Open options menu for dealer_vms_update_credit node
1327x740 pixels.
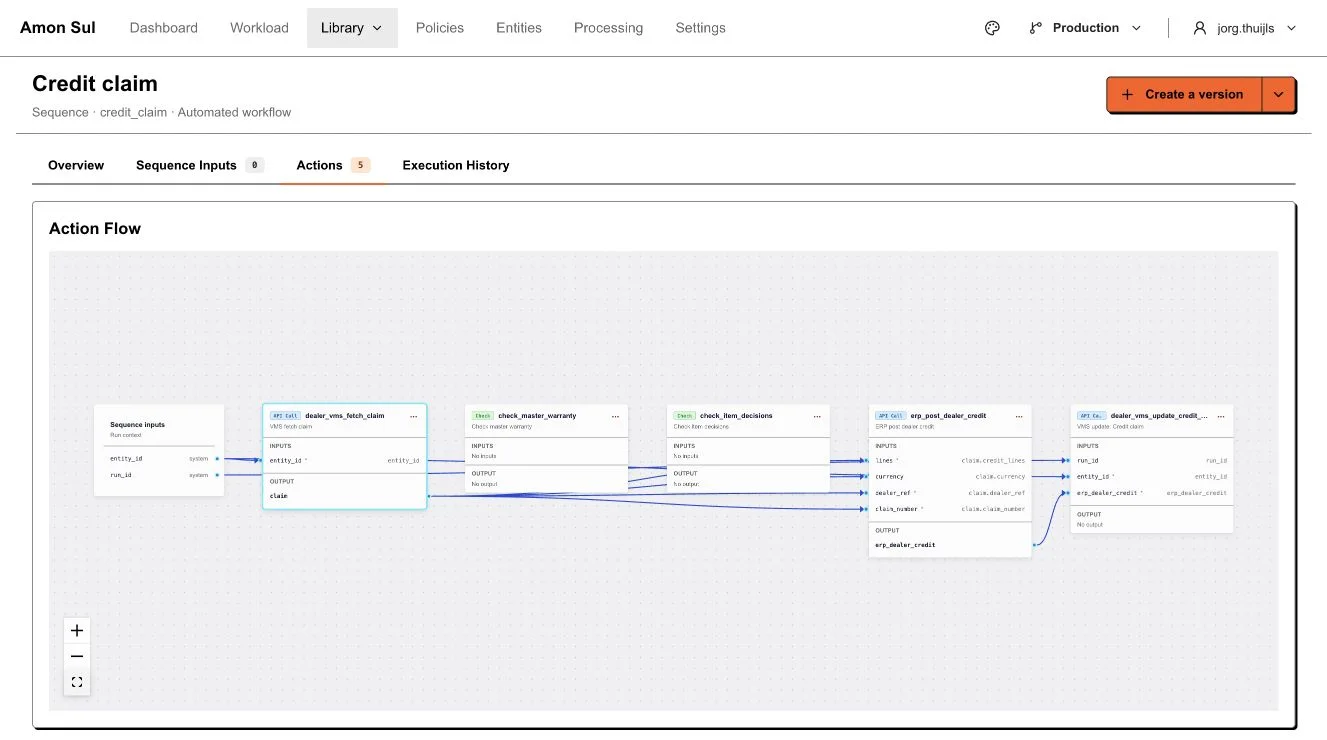pos(1221,416)
